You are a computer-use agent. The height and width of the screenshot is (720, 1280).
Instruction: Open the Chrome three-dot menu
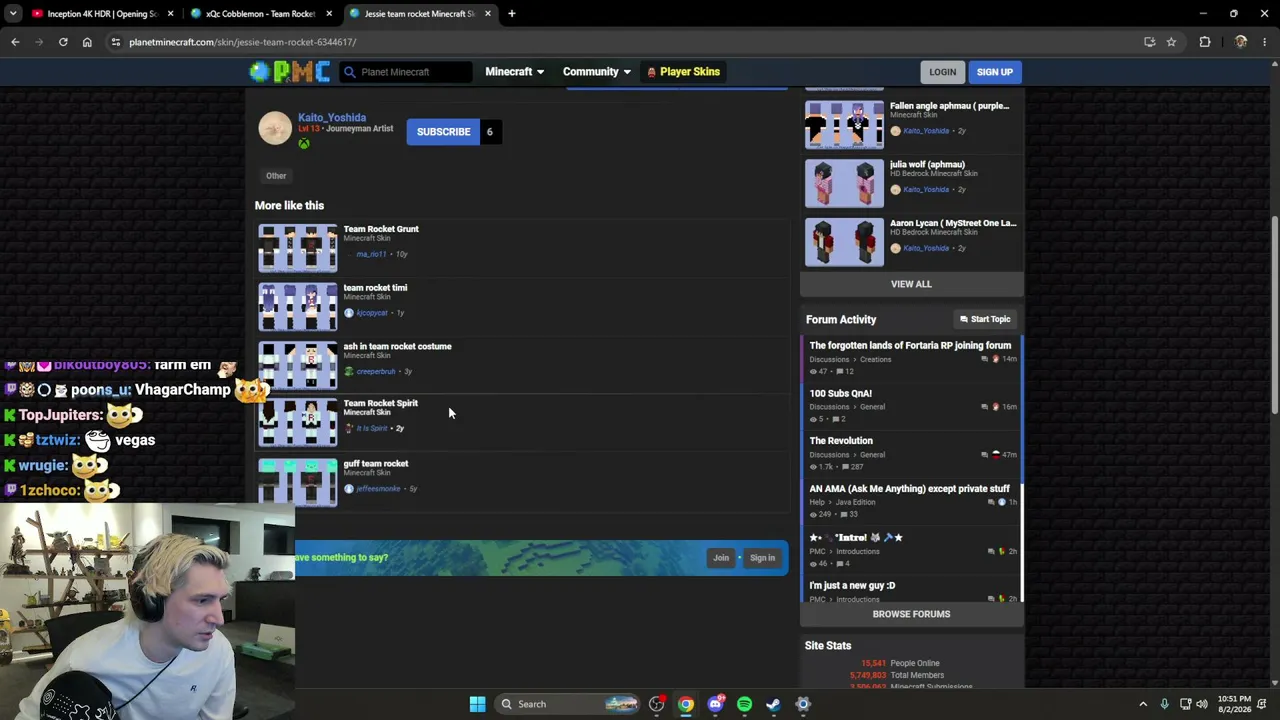pyautogui.click(x=1265, y=42)
